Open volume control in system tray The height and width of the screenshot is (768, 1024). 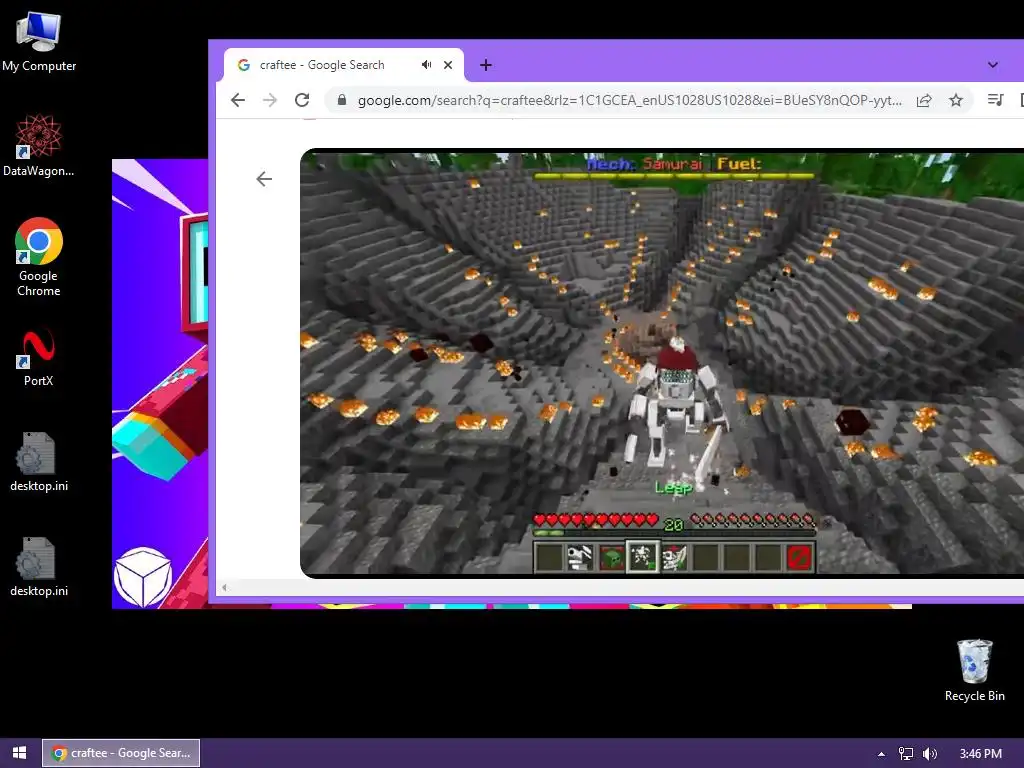930,754
